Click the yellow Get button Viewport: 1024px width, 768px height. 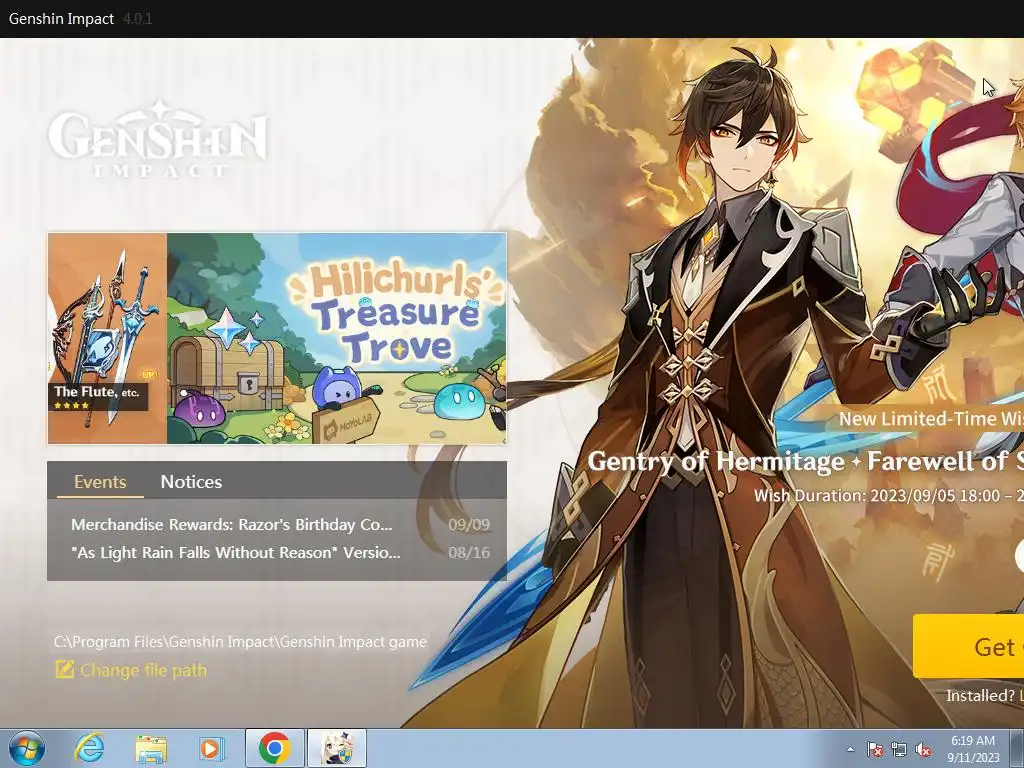pyautogui.click(x=968, y=646)
